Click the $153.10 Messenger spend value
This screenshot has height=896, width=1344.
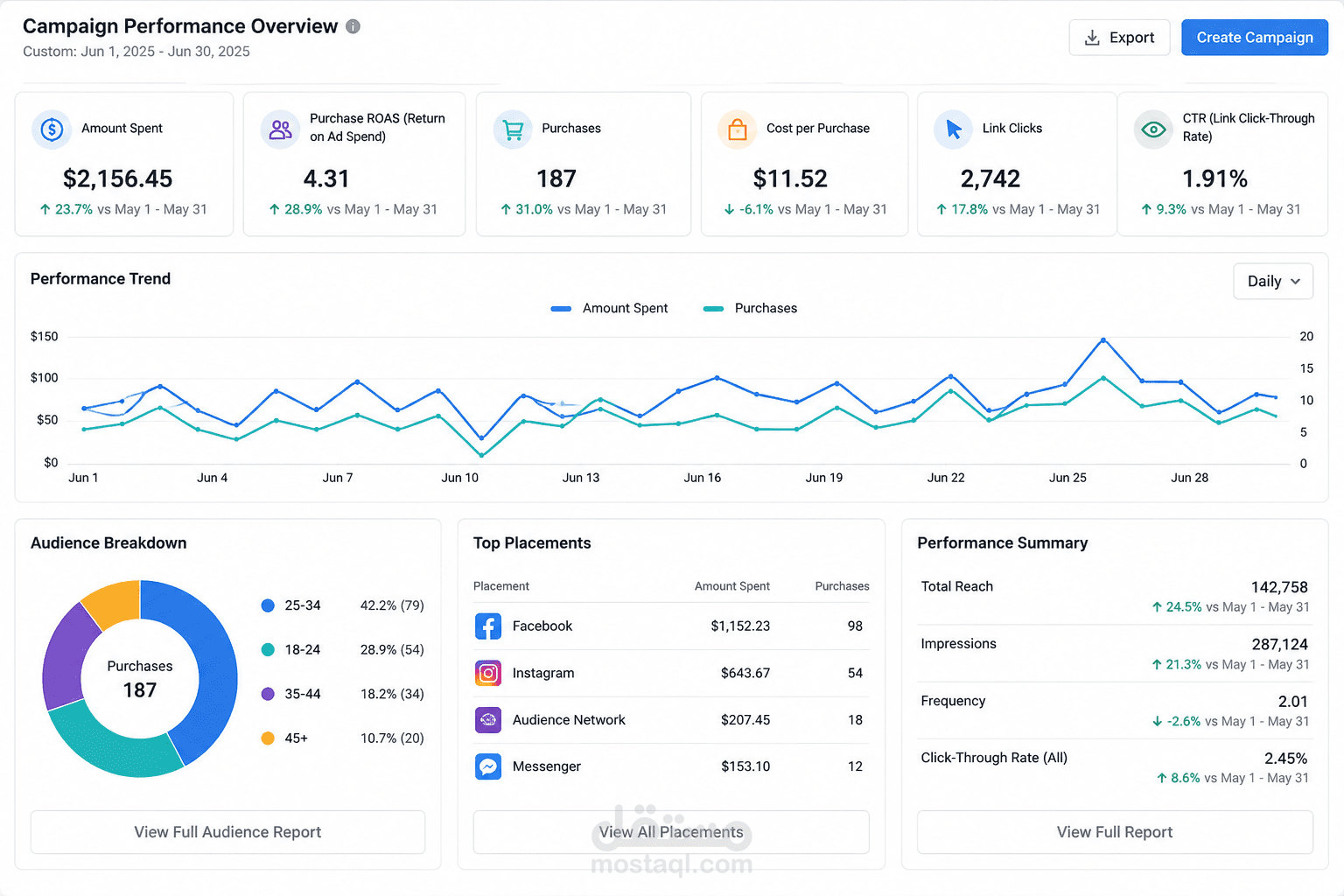click(x=745, y=766)
